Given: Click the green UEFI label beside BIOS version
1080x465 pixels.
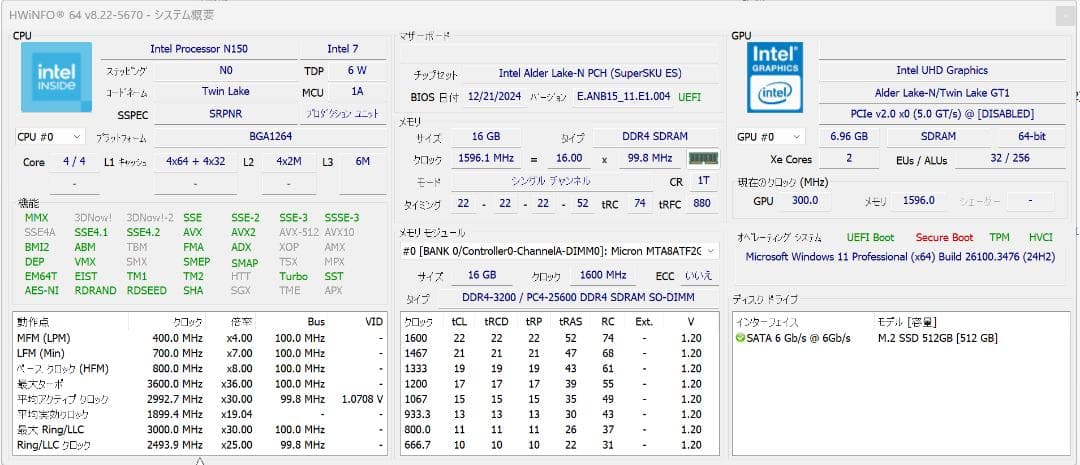Looking at the screenshot, I should tap(689, 97).
